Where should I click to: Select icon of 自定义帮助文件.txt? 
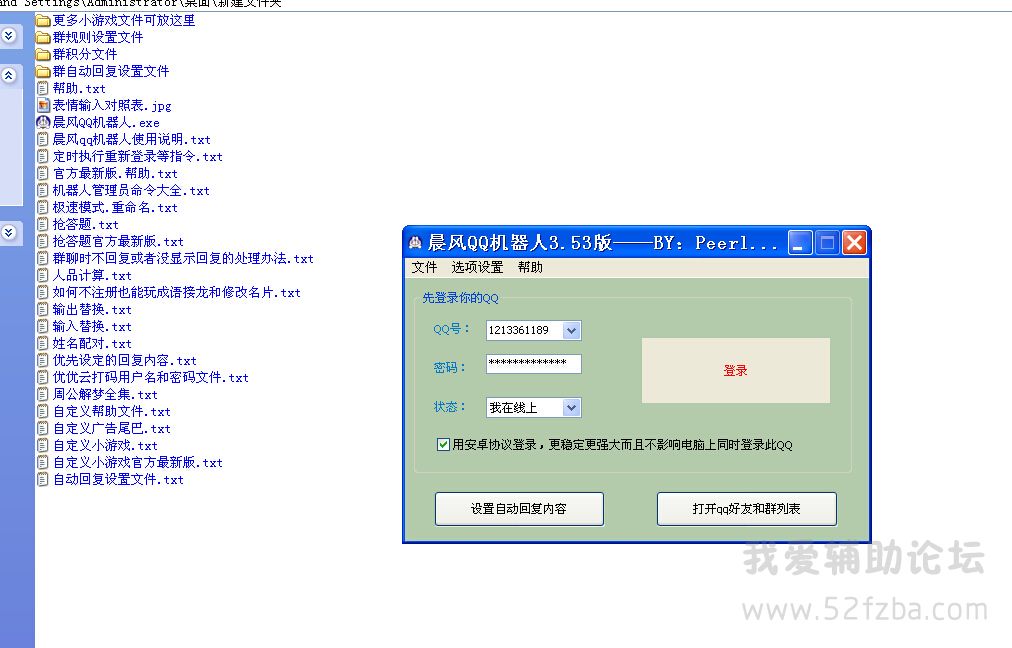click(x=43, y=411)
